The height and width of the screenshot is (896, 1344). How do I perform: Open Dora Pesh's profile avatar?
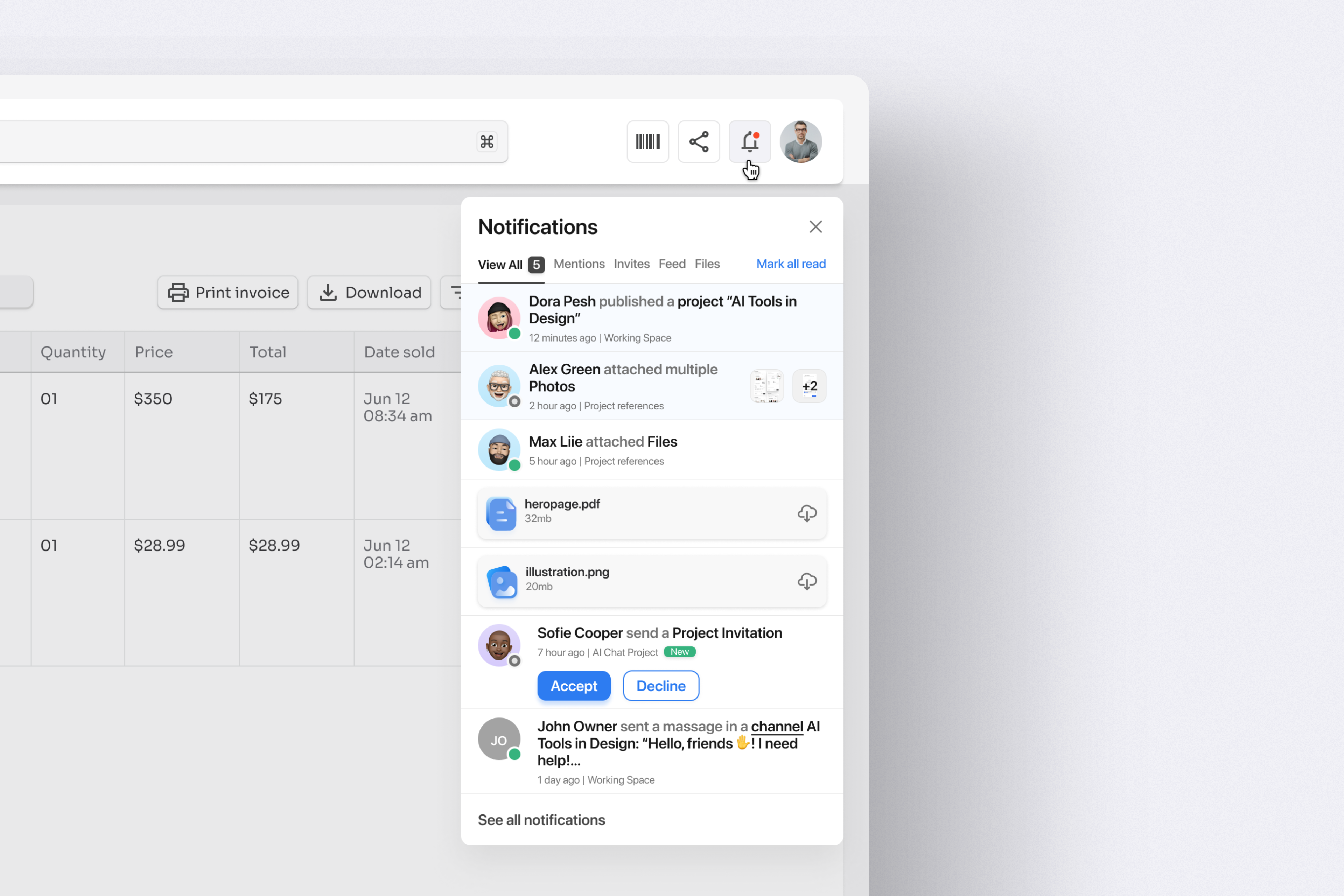(x=499, y=318)
